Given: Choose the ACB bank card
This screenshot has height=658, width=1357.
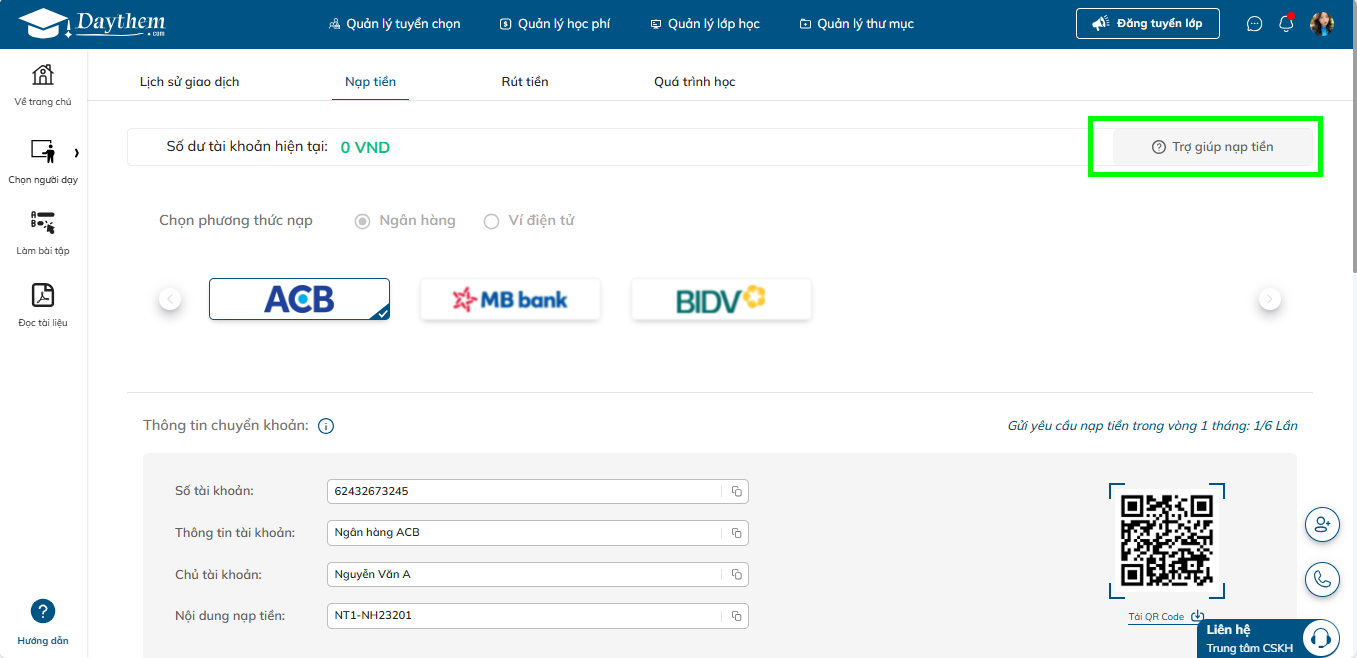Looking at the screenshot, I should pos(299,299).
